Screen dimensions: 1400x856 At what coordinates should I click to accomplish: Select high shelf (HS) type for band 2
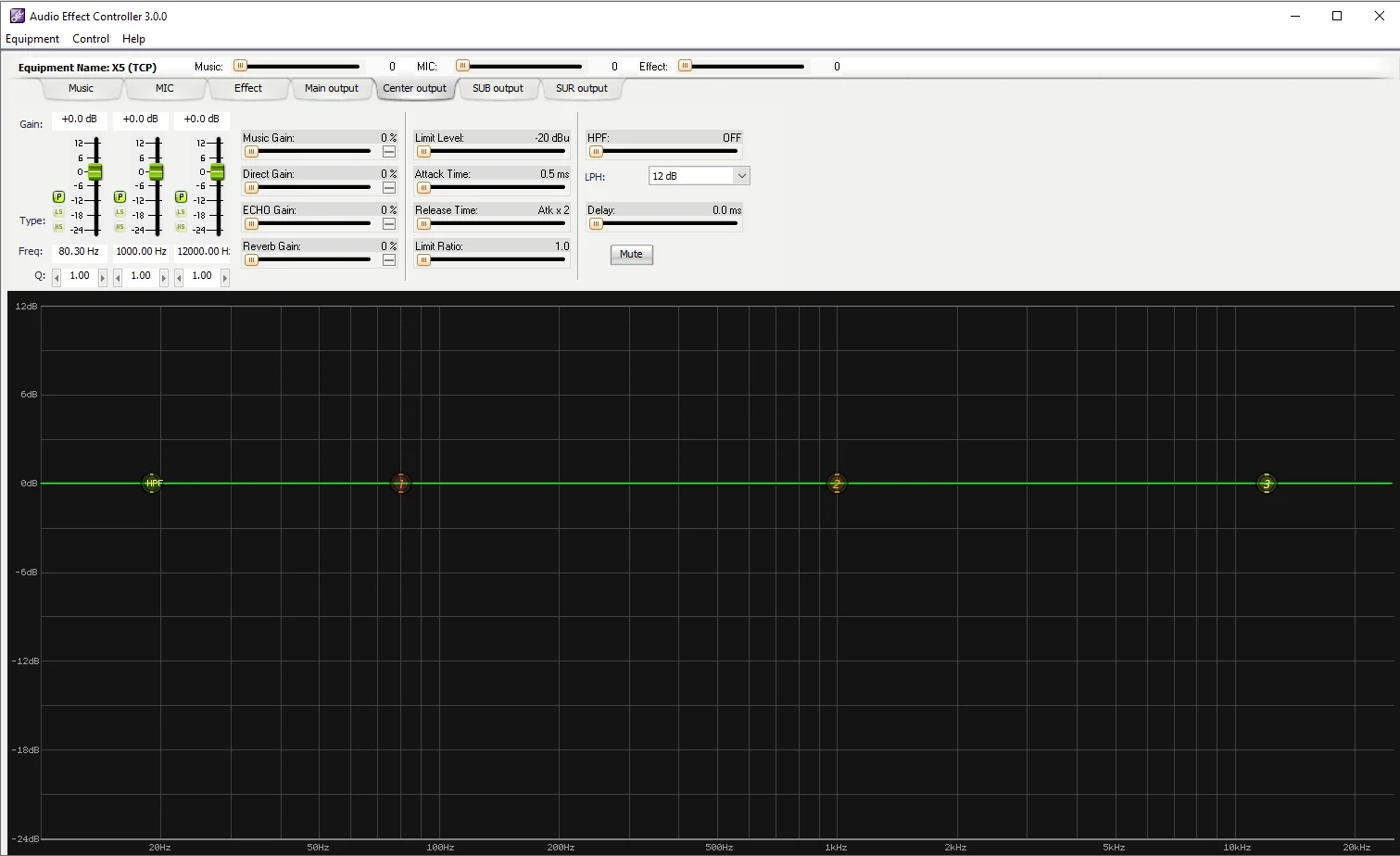(x=120, y=227)
